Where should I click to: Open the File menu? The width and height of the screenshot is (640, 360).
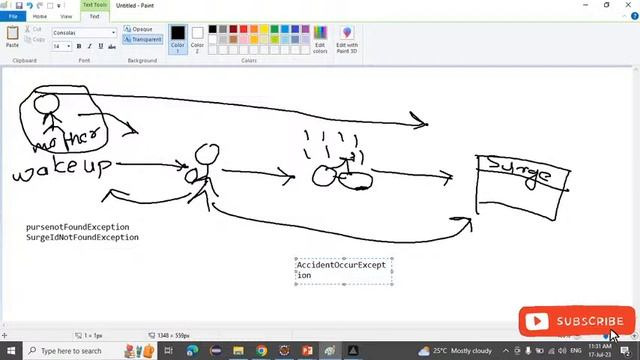(13, 16)
